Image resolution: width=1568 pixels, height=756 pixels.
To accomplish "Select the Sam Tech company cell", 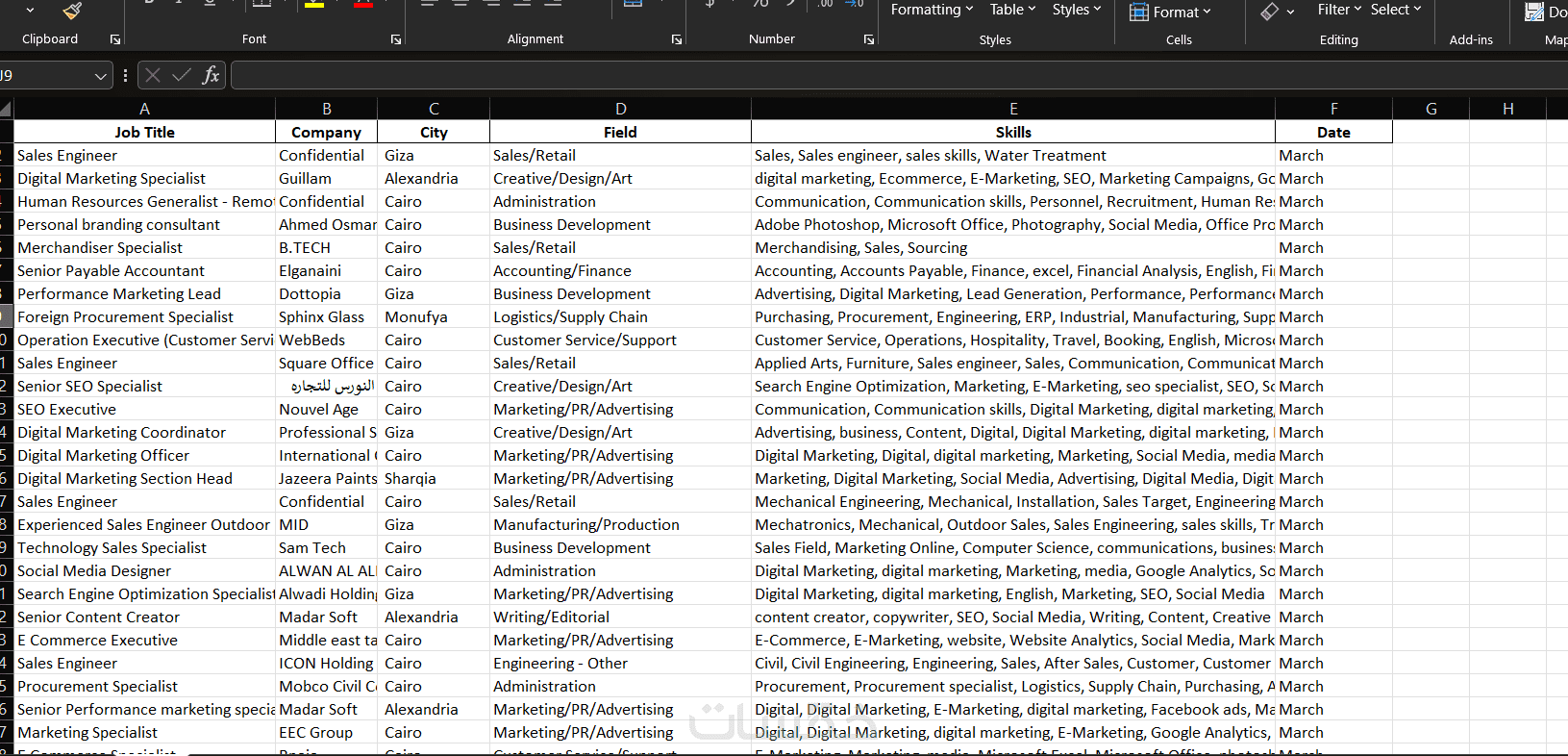I will [327, 547].
